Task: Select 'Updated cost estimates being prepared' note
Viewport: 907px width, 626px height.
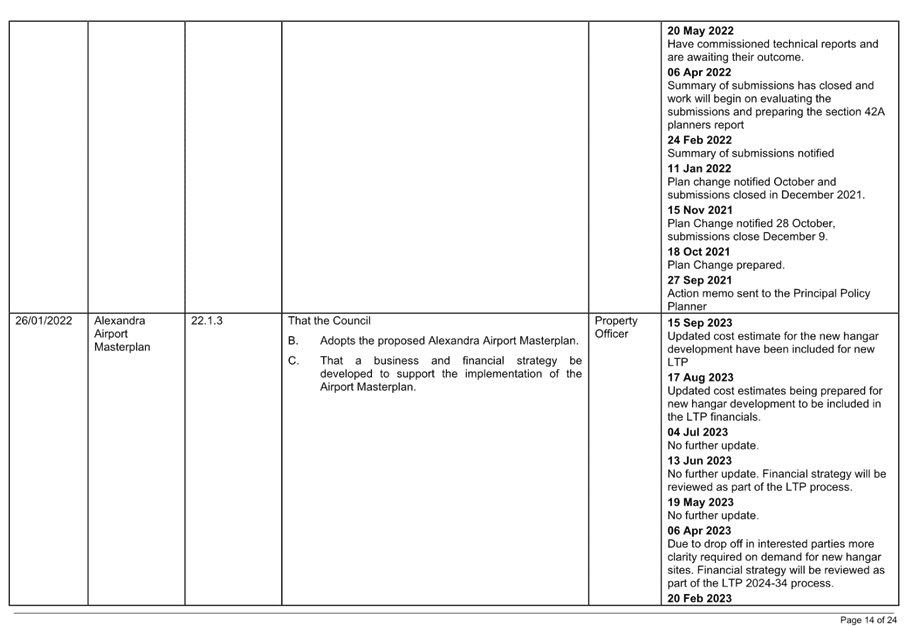Action: (775, 404)
